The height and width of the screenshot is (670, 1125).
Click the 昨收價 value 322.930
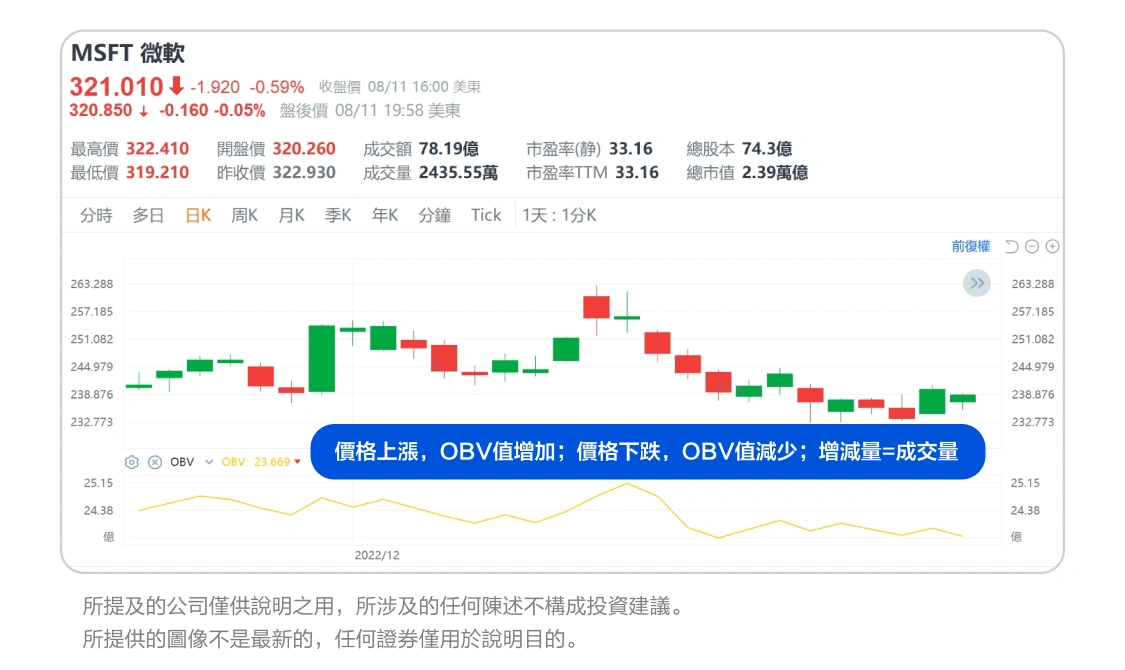pos(304,172)
